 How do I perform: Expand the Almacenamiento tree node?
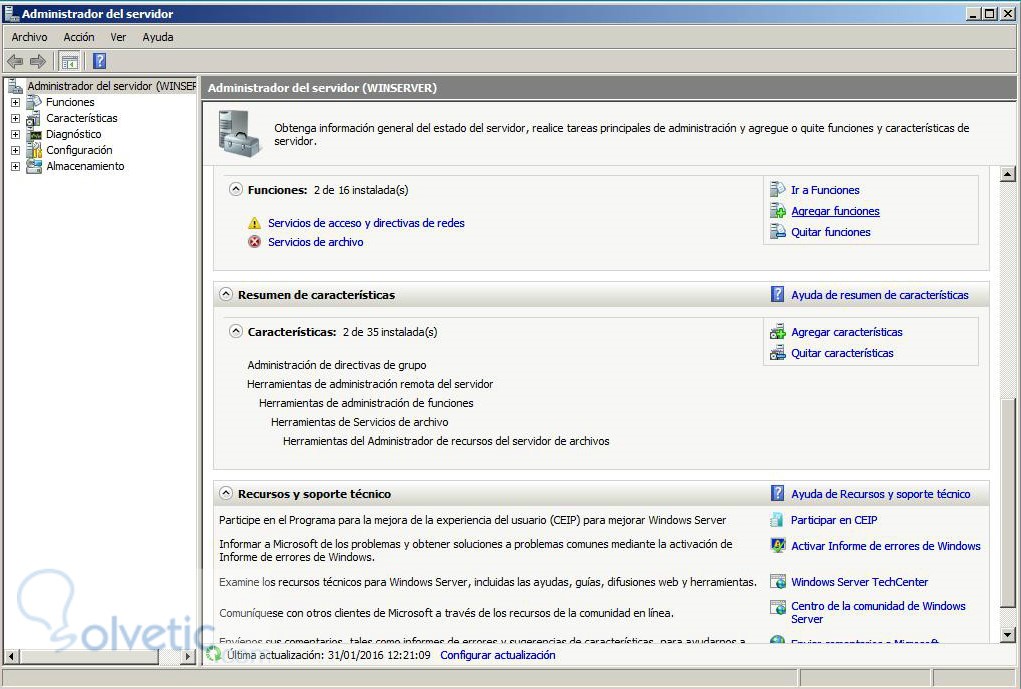(15, 167)
